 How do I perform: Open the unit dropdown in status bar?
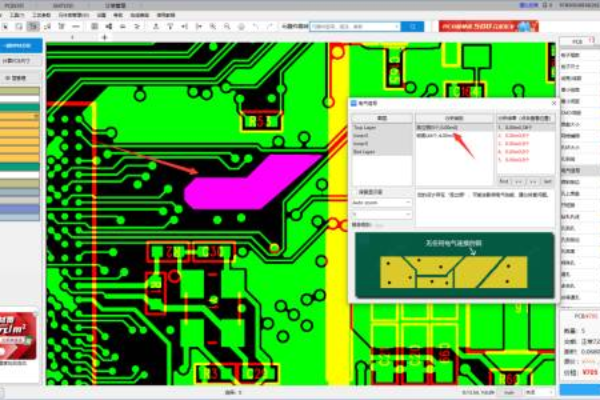coord(509,393)
